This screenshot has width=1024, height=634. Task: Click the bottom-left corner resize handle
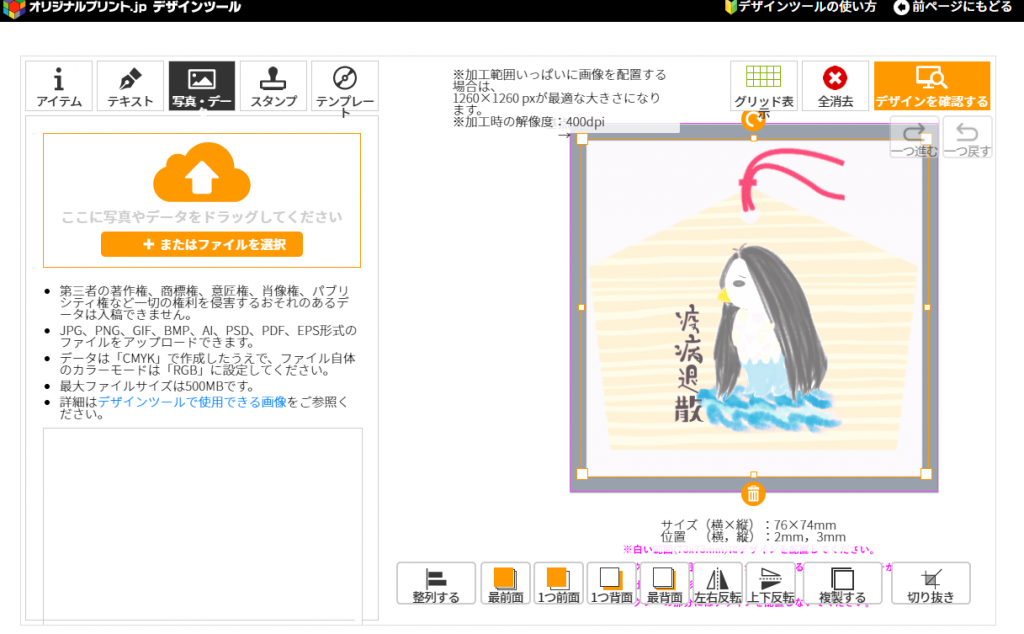click(x=583, y=474)
